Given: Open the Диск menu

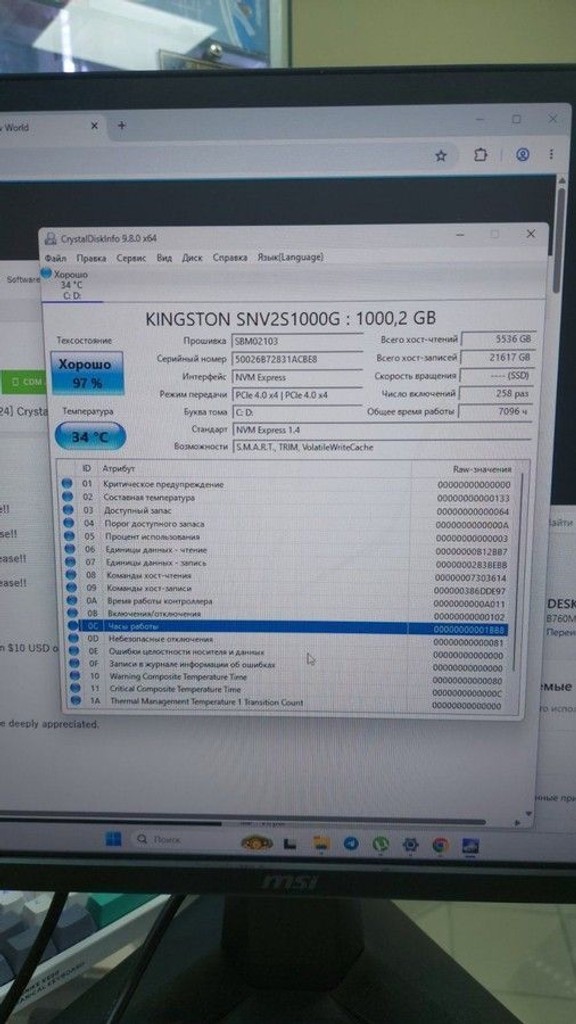Looking at the screenshot, I should pos(192,257).
